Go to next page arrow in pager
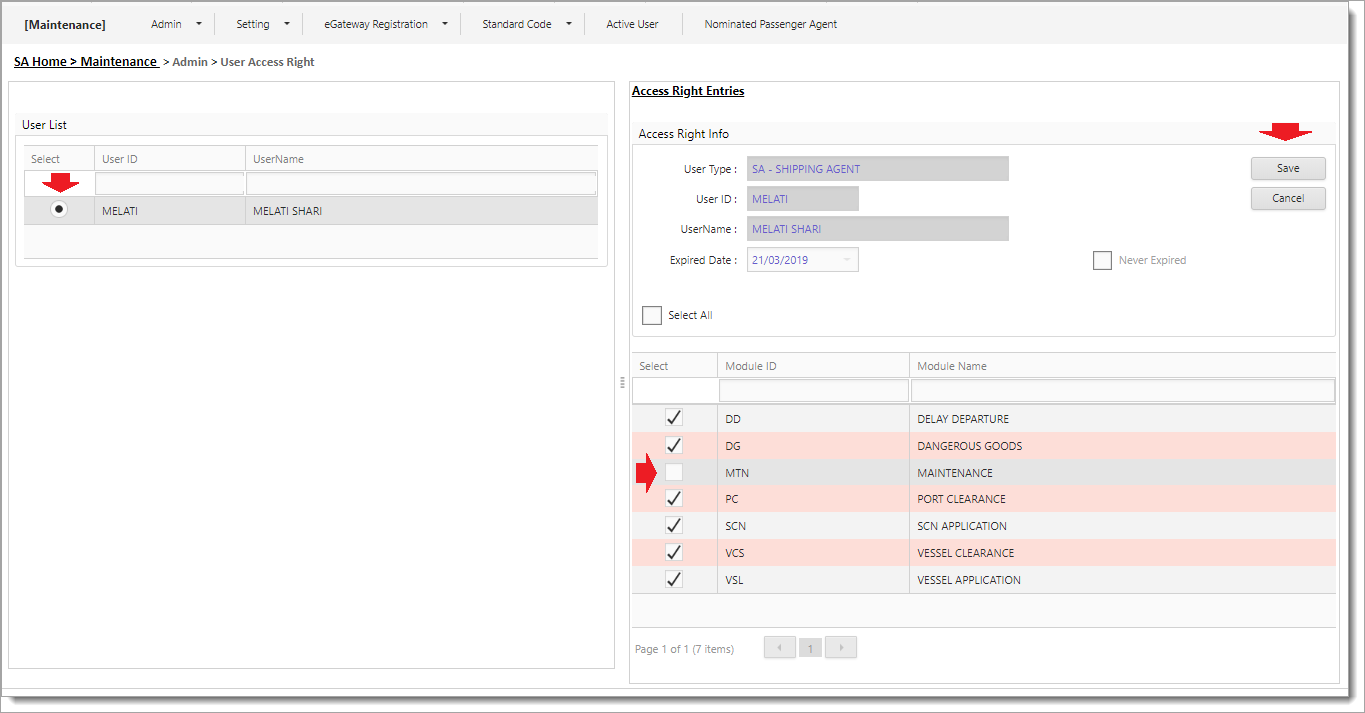Screen dimensions: 1365x713 click(x=841, y=648)
